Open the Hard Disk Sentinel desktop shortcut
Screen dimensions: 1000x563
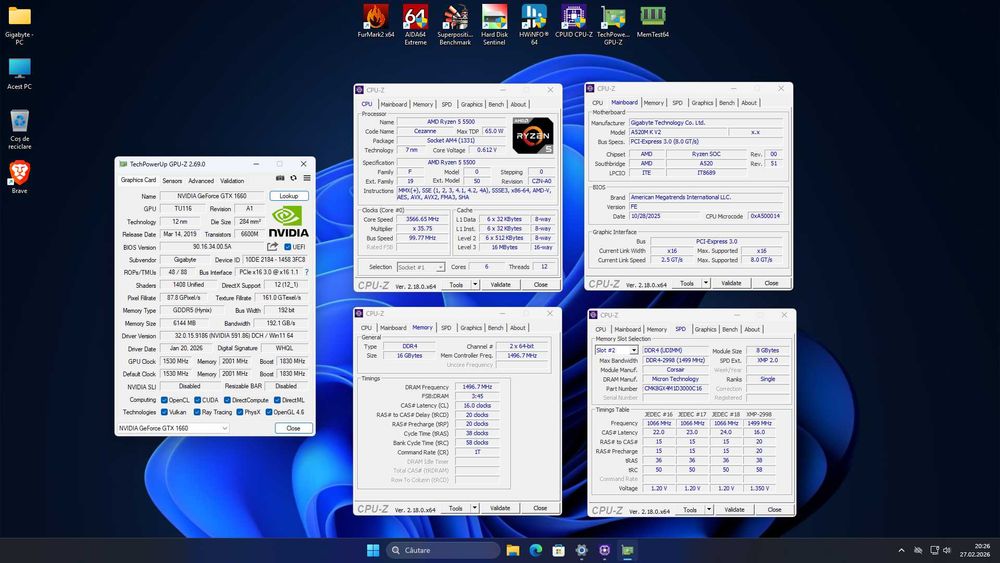tap(494, 24)
